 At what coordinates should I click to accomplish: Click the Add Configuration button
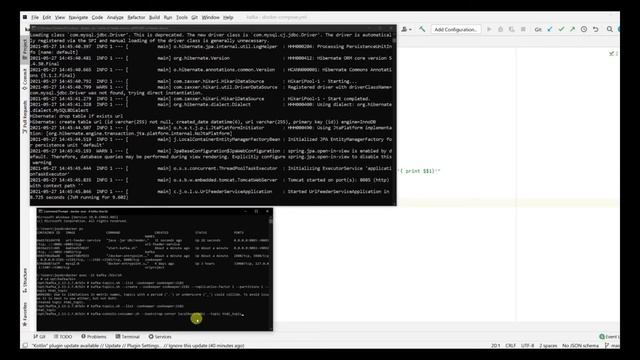coord(456,29)
